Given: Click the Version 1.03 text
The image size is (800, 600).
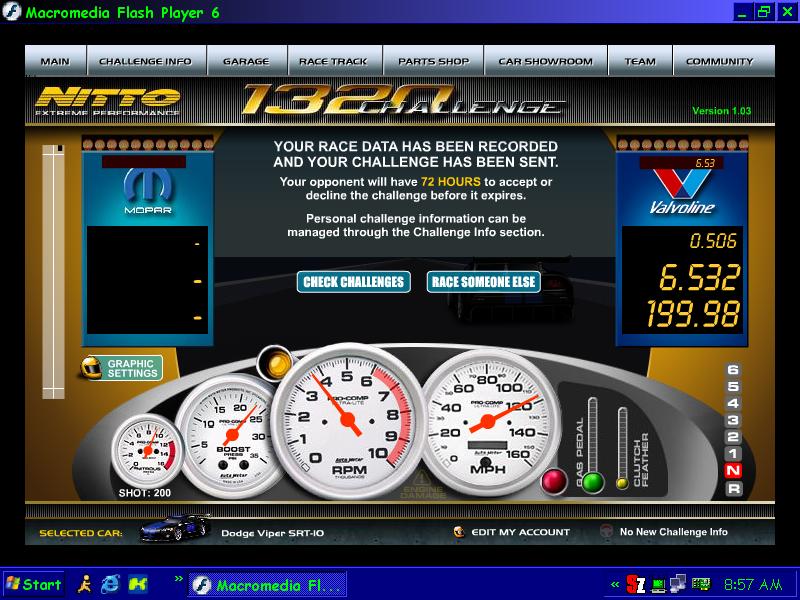Looking at the screenshot, I should 721,111.
